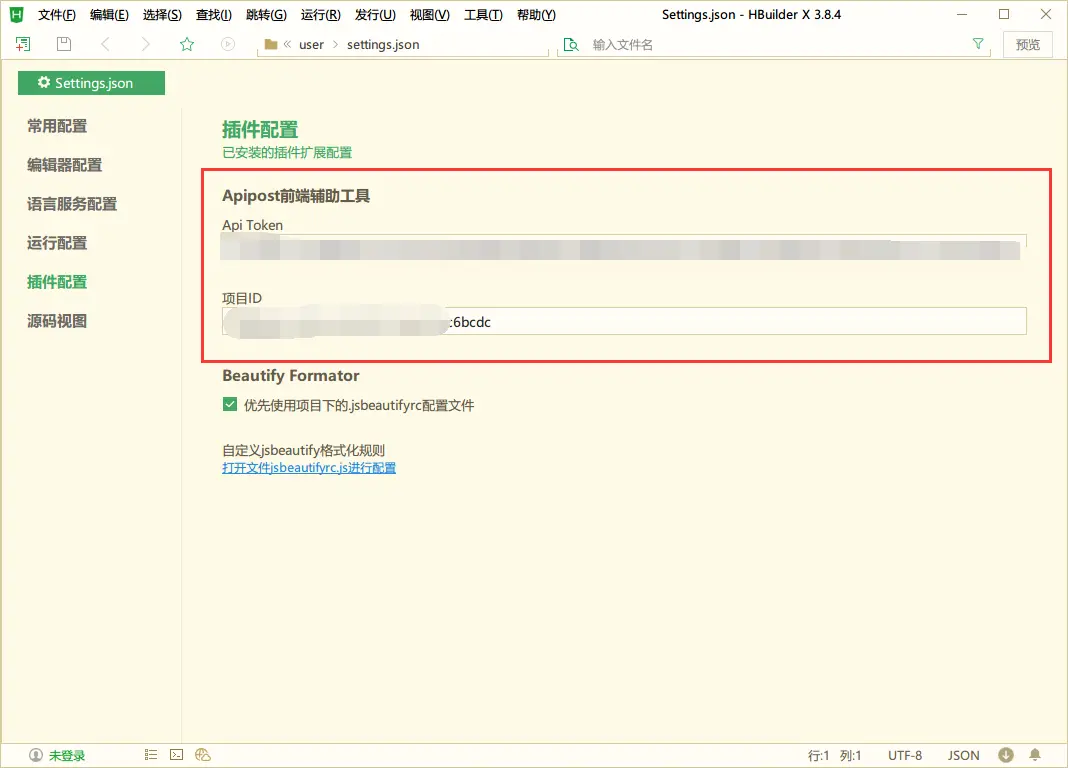The height and width of the screenshot is (768, 1068).
Task: Switch to 源码视图 source view
Action: [x=57, y=321]
